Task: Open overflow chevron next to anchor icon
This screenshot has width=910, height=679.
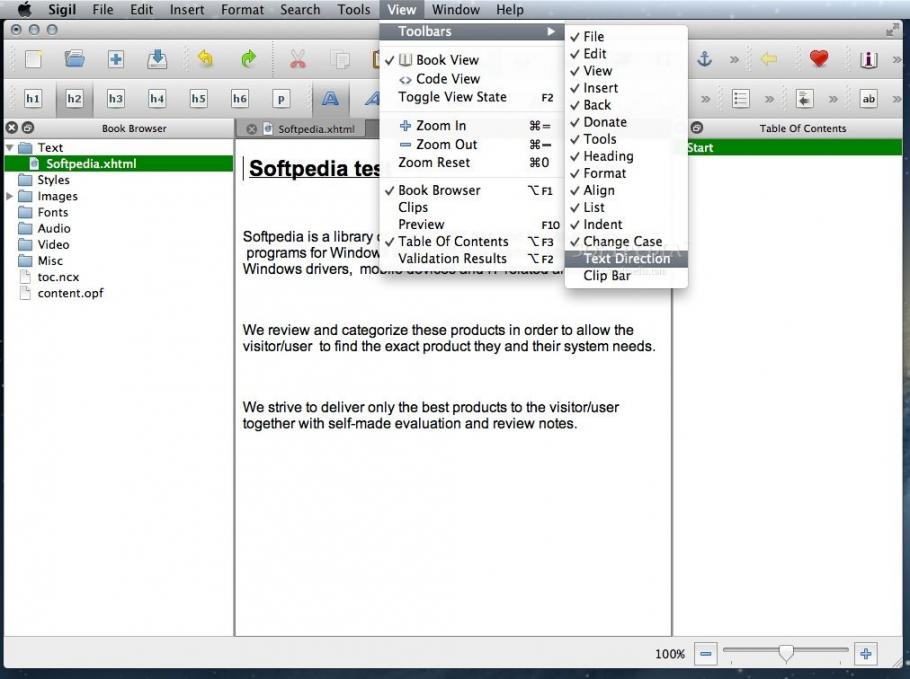Action: pos(734,59)
